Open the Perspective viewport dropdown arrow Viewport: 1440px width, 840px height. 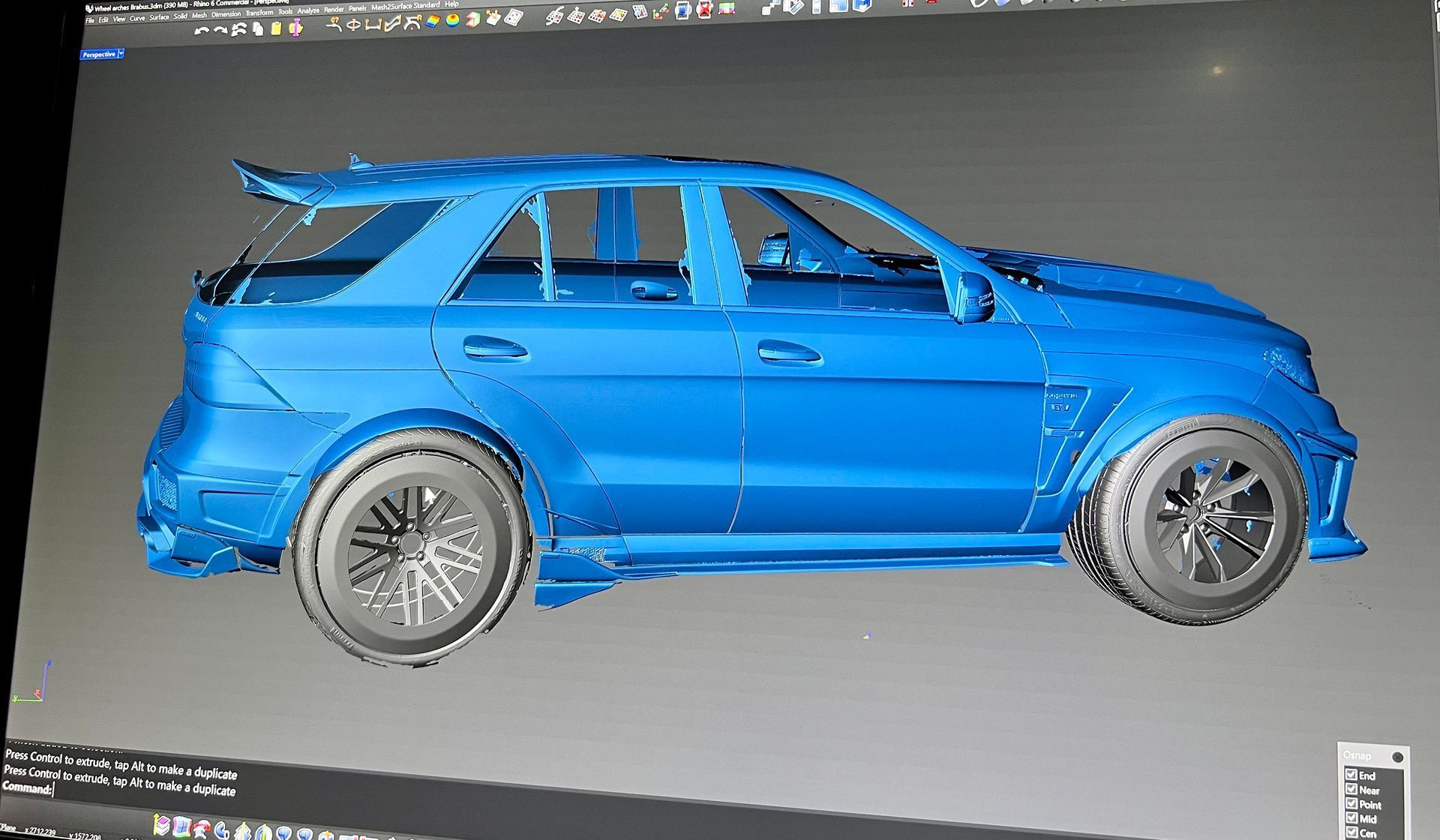[x=121, y=54]
